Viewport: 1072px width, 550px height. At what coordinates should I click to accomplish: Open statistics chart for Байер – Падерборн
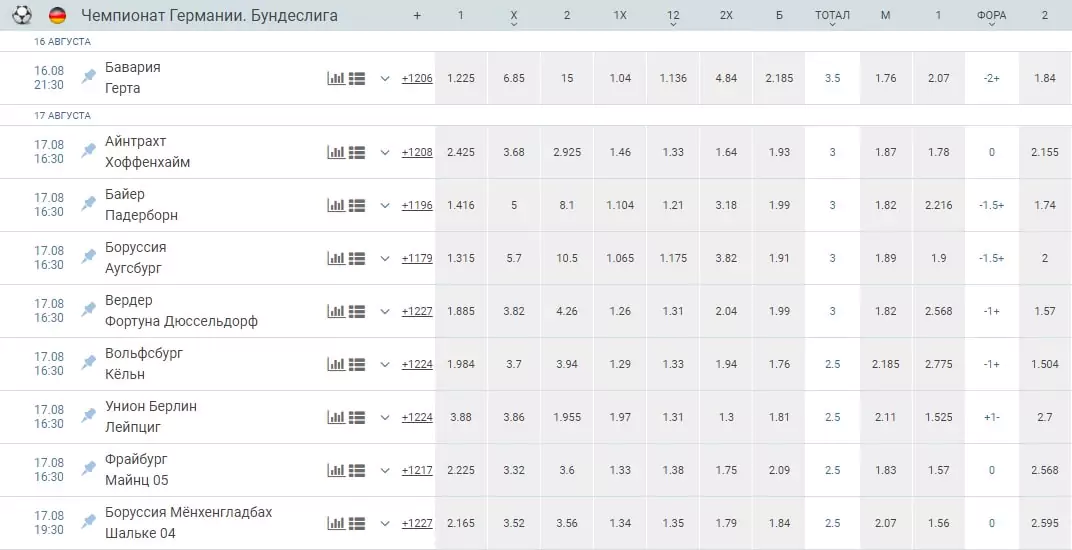[336, 205]
